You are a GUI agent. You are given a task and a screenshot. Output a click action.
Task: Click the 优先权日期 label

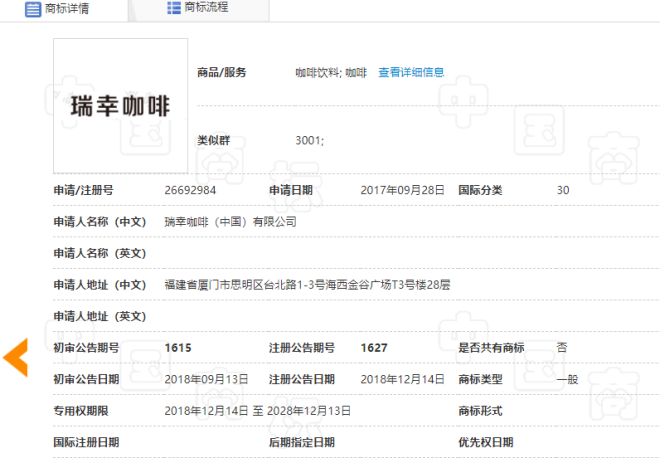click(486, 442)
